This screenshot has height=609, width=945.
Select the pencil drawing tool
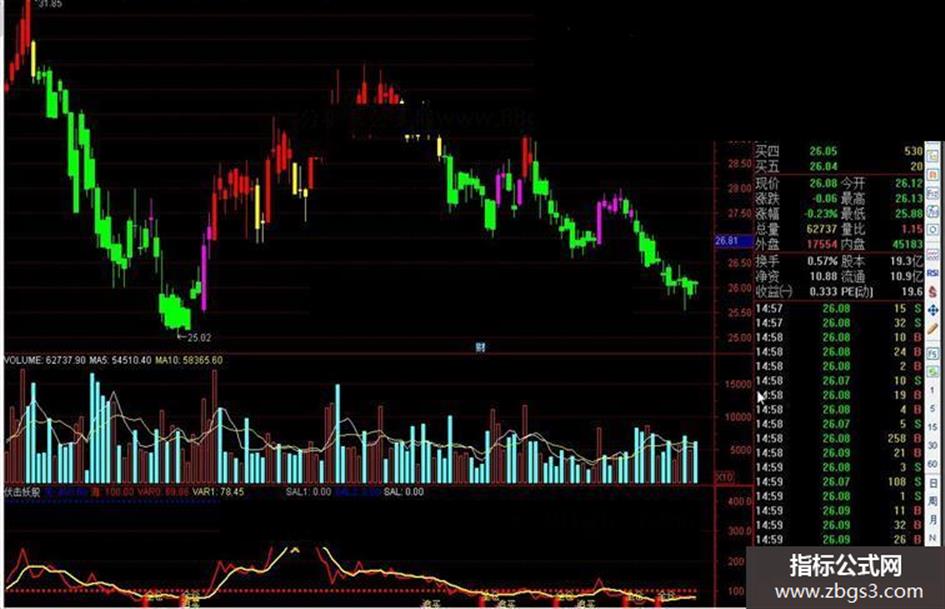[933, 329]
